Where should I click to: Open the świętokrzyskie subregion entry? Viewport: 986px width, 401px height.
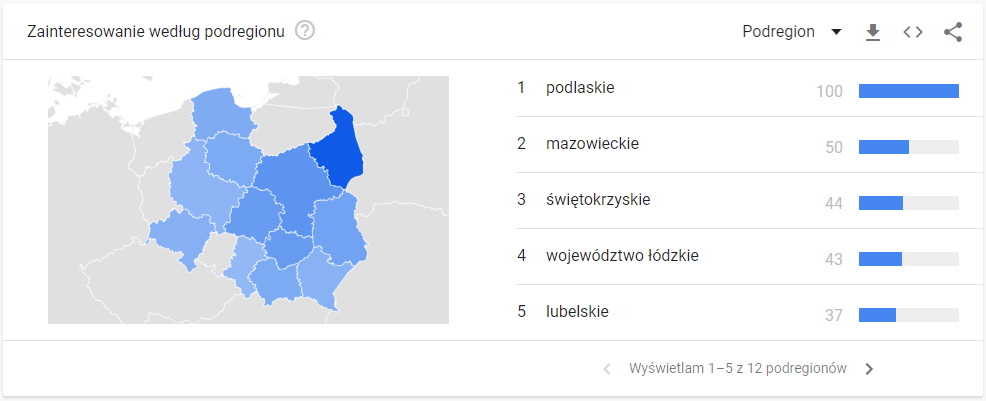click(x=598, y=200)
